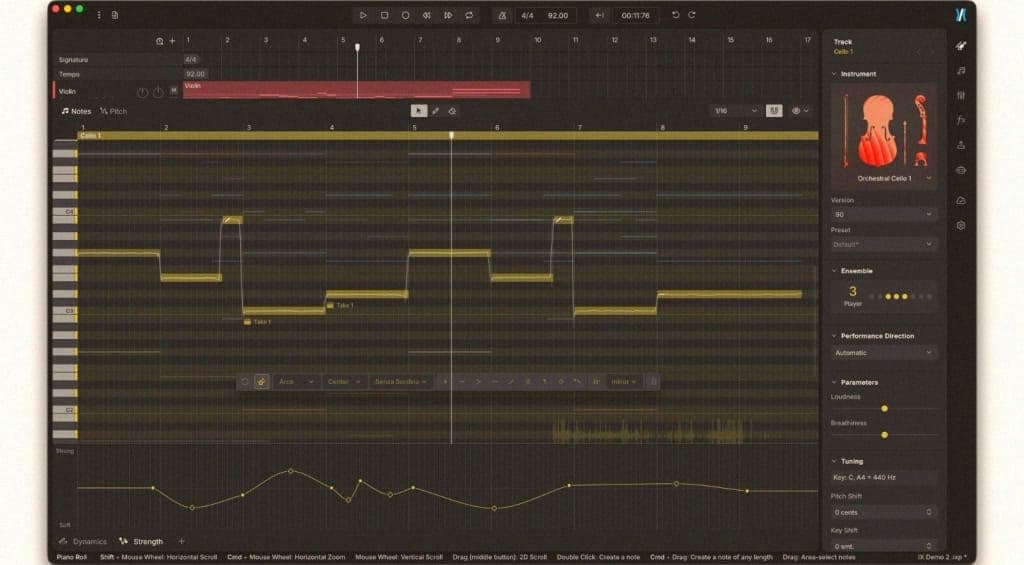
Task: Open the Preset Default dropdown
Action: (x=883, y=244)
